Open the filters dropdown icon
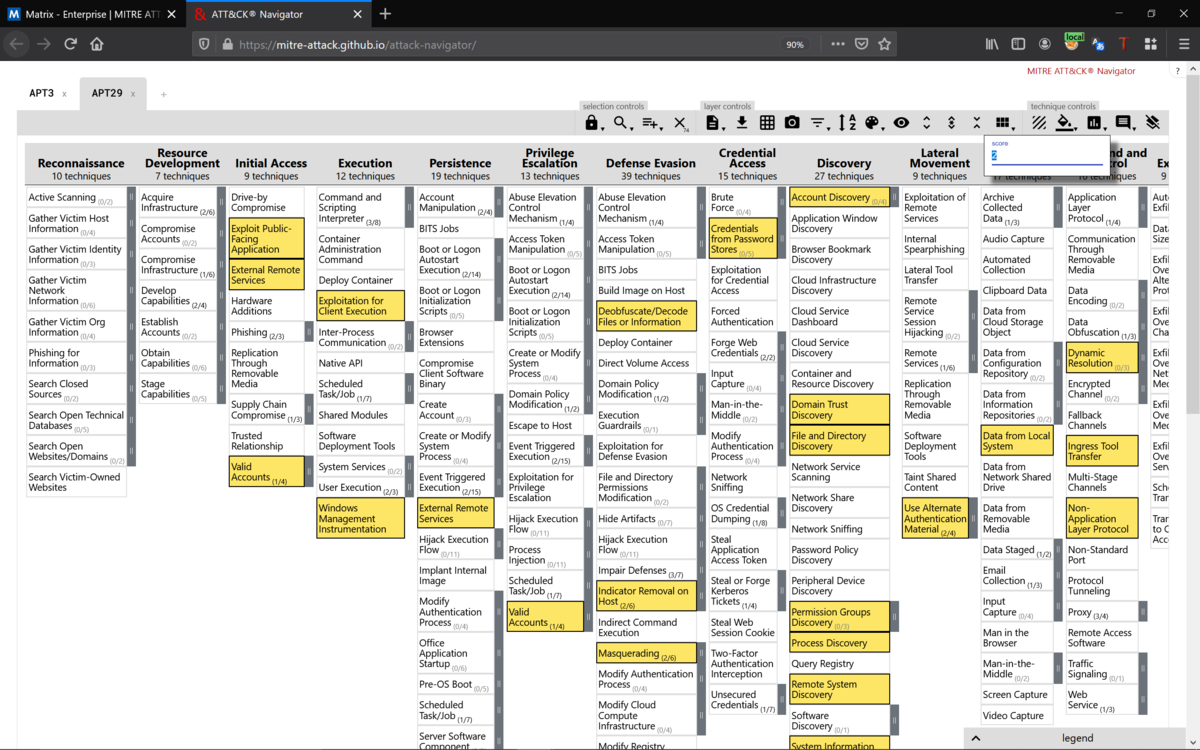The image size is (1200, 750). pos(819,123)
